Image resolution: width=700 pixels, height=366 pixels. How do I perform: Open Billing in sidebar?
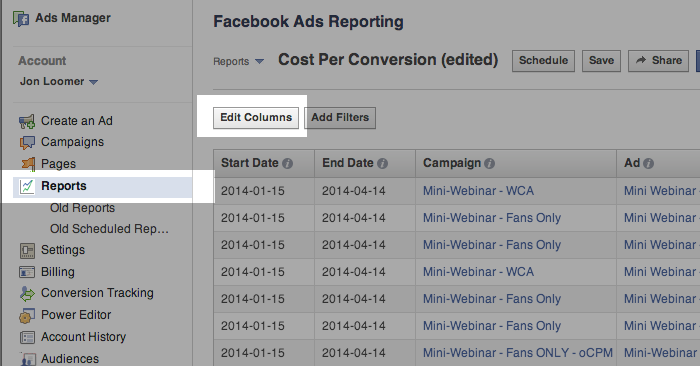[x=58, y=272]
